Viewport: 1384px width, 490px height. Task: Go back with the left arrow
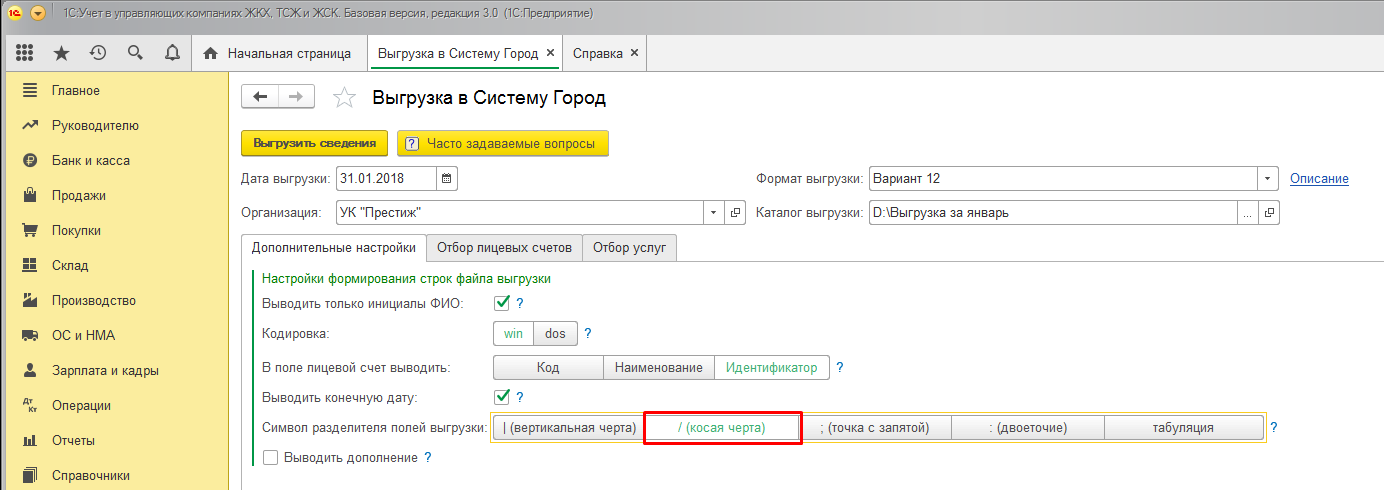click(261, 96)
